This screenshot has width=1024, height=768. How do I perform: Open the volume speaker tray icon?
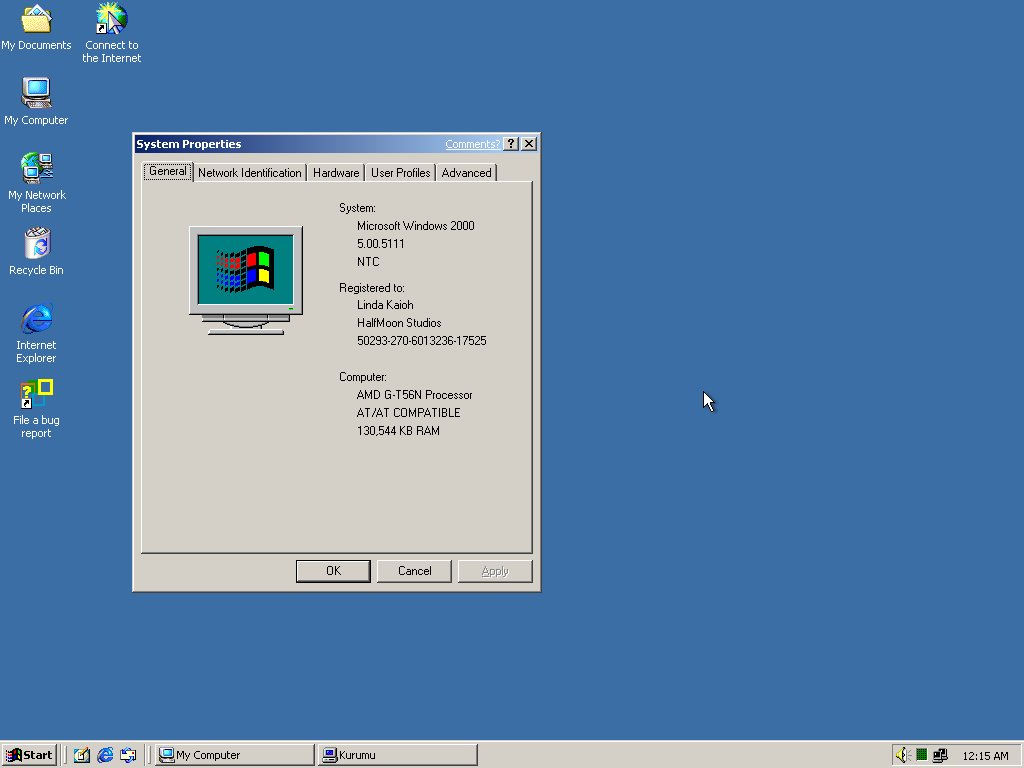pos(903,755)
